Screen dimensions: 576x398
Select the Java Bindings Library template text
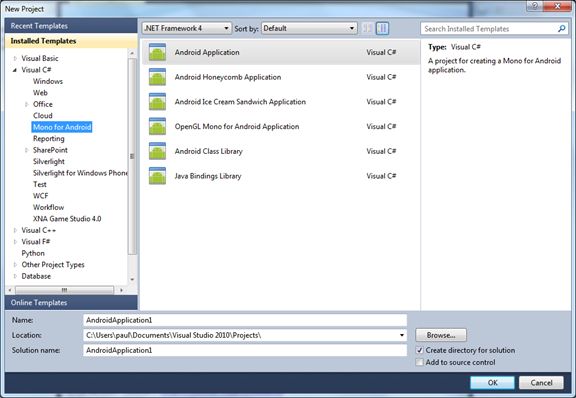tap(208, 176)
